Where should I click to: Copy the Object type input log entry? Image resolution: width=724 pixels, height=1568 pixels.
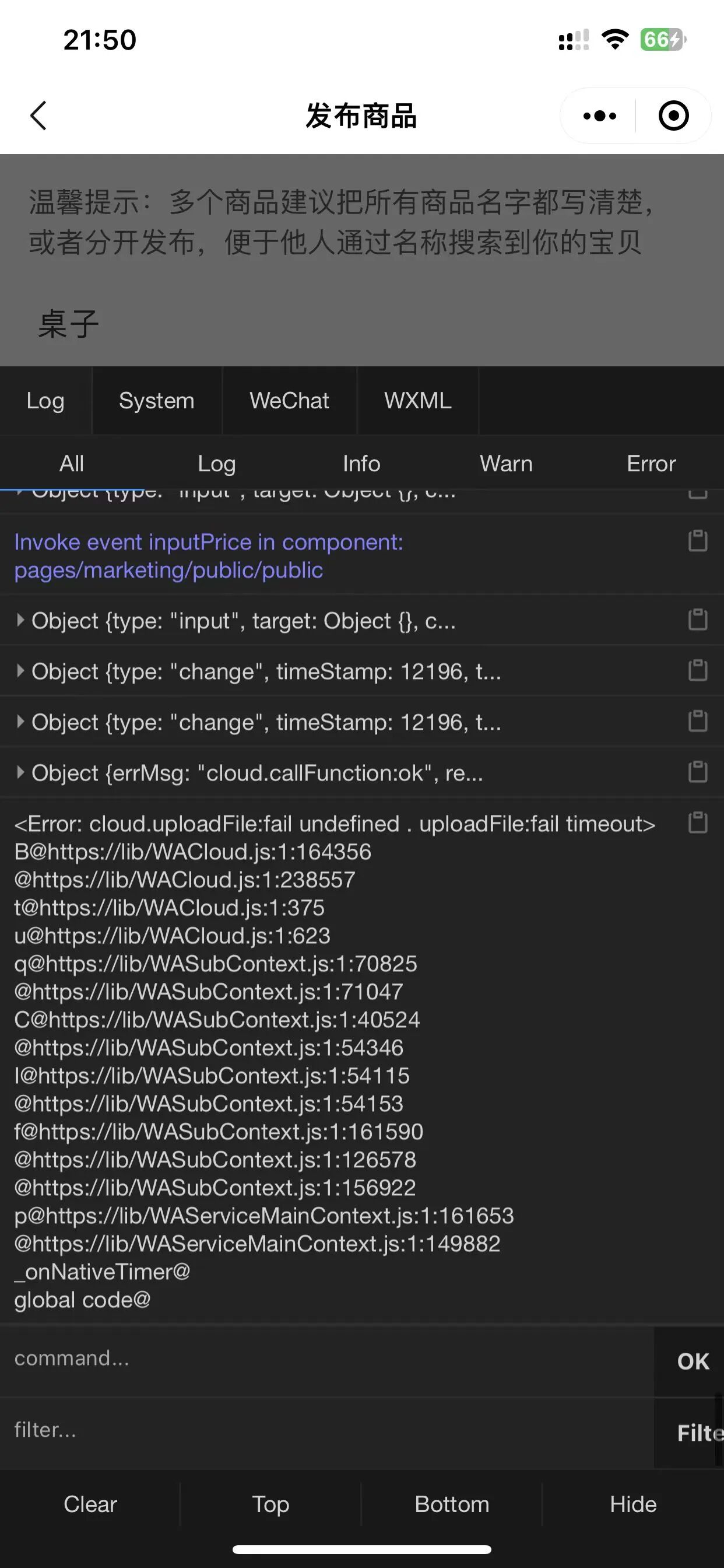[x=697, y=619]
